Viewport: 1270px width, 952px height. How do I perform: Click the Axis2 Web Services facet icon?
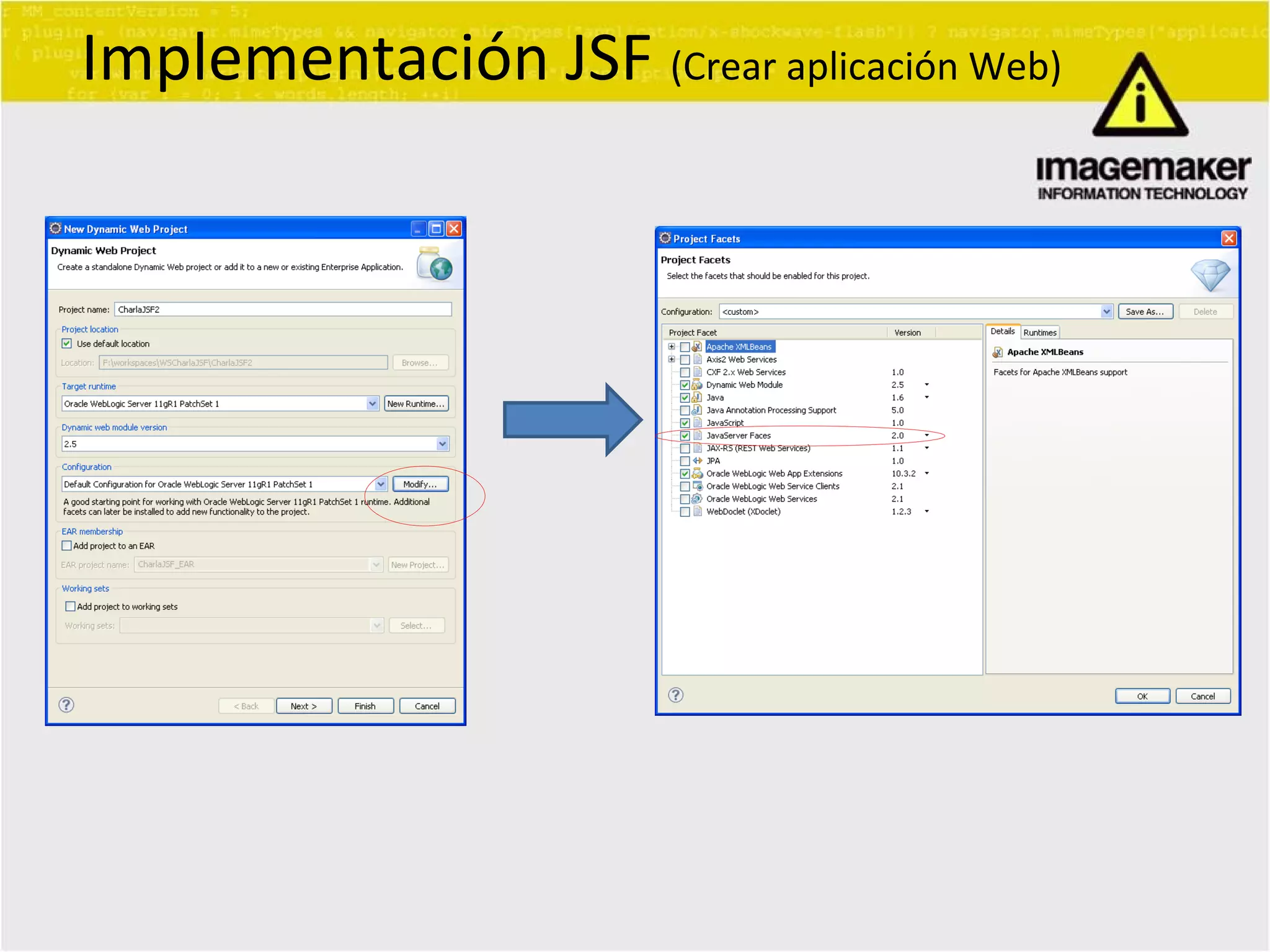[697, 359]
